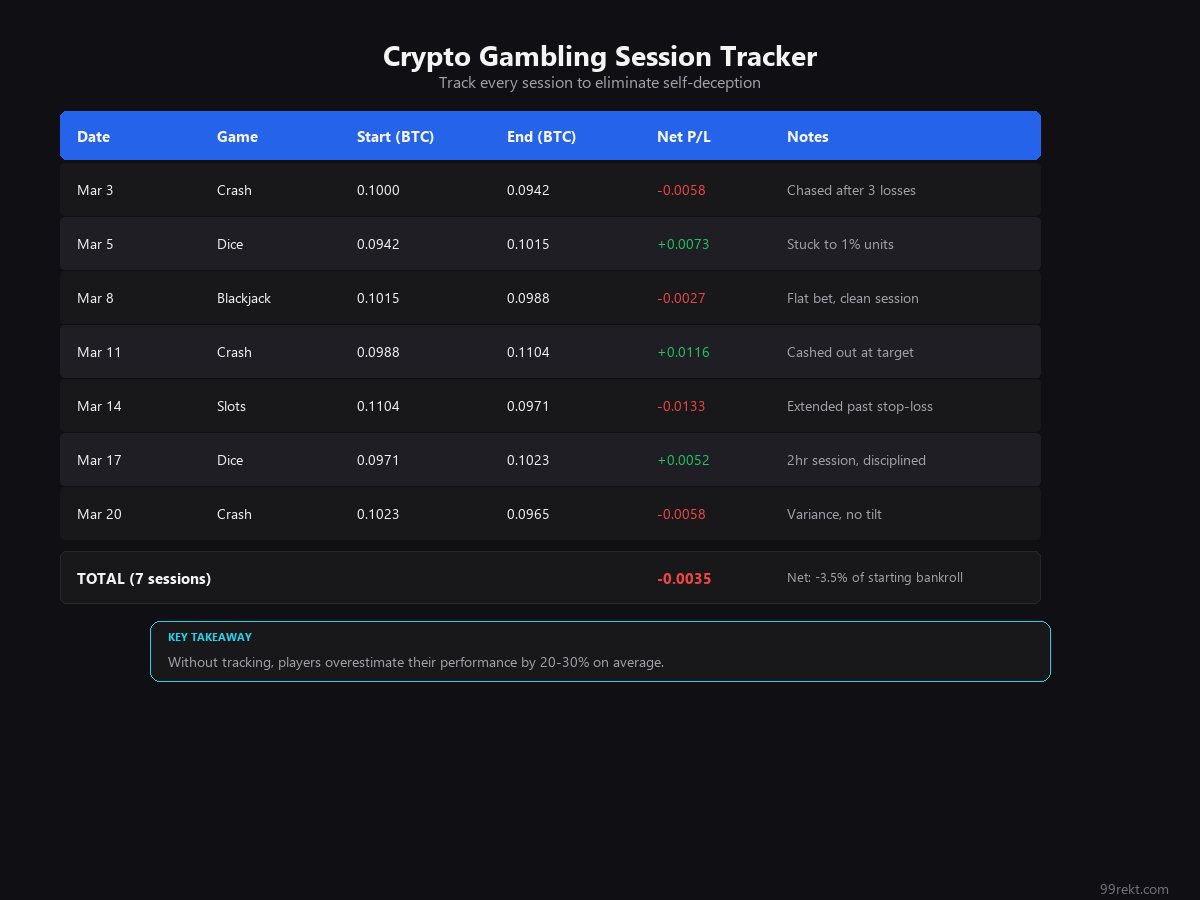Click the Game column header
The width and height of the screenshot is (1200, 900).
point(237,137)
